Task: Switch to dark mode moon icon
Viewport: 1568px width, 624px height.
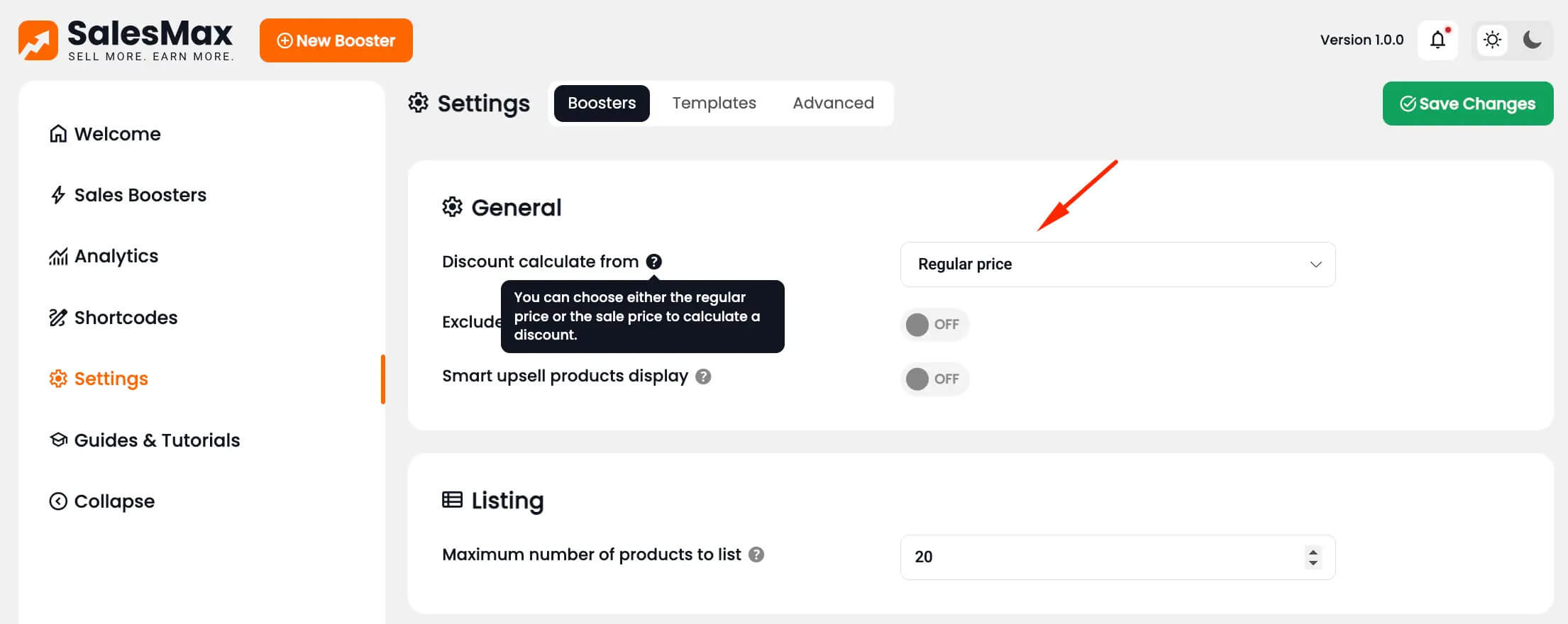Action: [x=1532, y=40]
